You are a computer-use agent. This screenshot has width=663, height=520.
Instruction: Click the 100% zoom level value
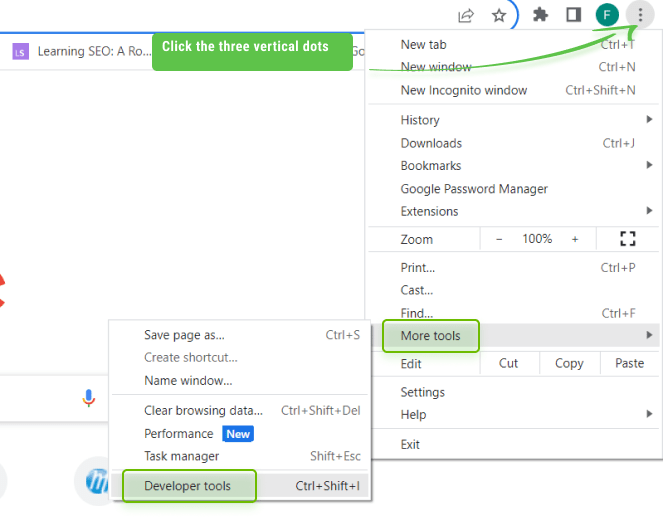tap(537, 239)
